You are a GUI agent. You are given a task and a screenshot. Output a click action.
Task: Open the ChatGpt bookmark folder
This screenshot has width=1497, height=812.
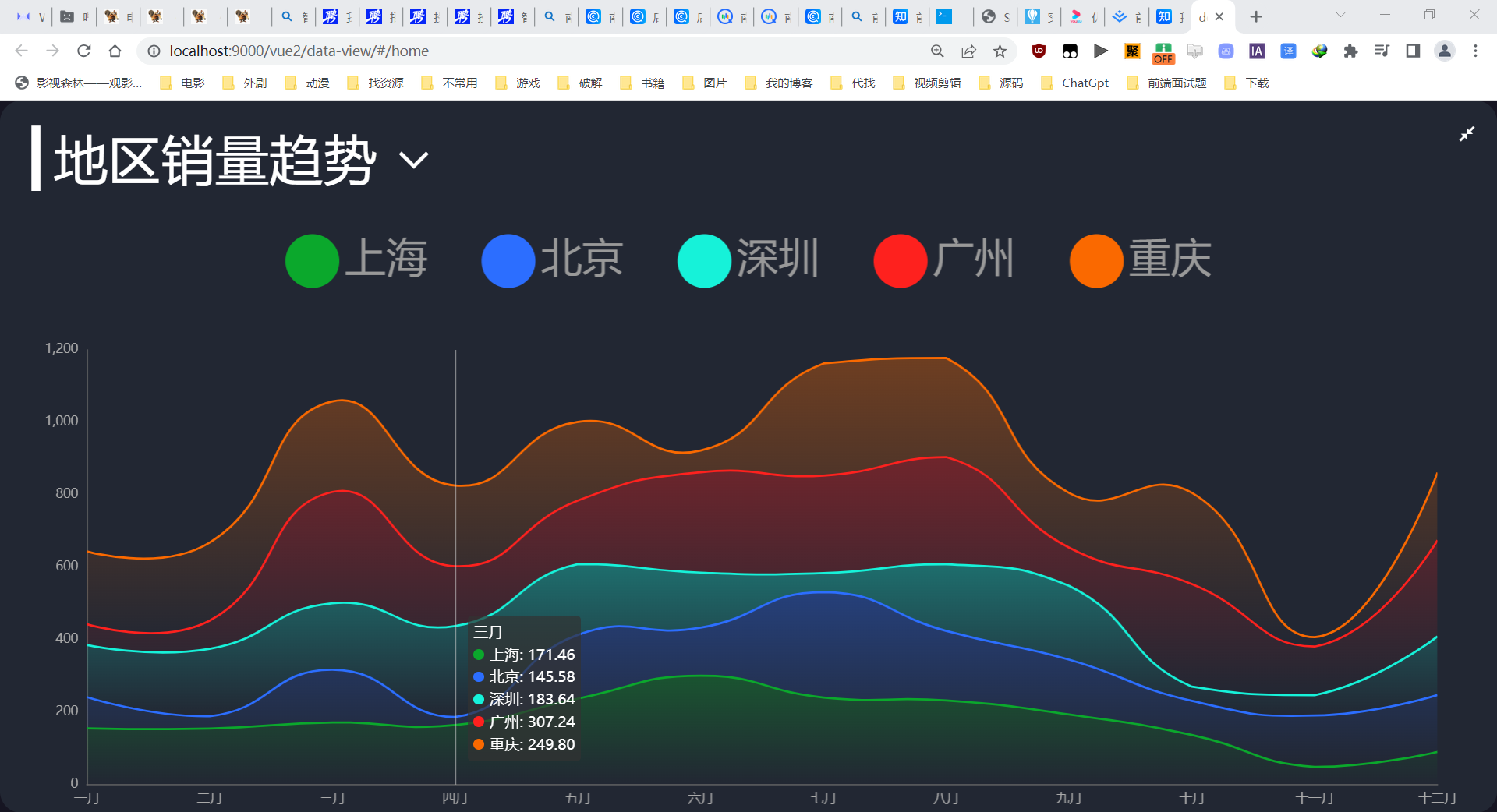tap(1075, 83)
